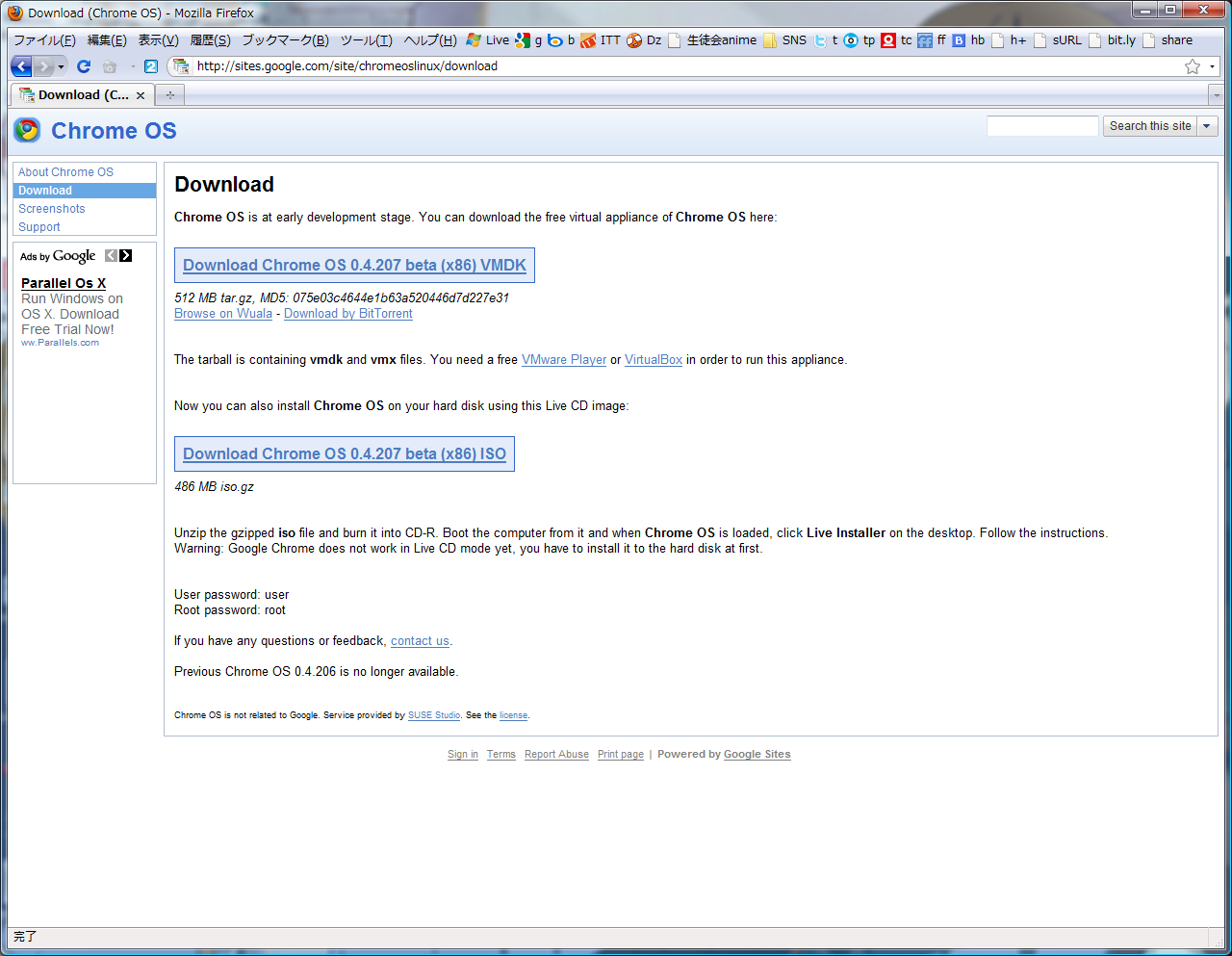Open the share bookmark

1168,40
